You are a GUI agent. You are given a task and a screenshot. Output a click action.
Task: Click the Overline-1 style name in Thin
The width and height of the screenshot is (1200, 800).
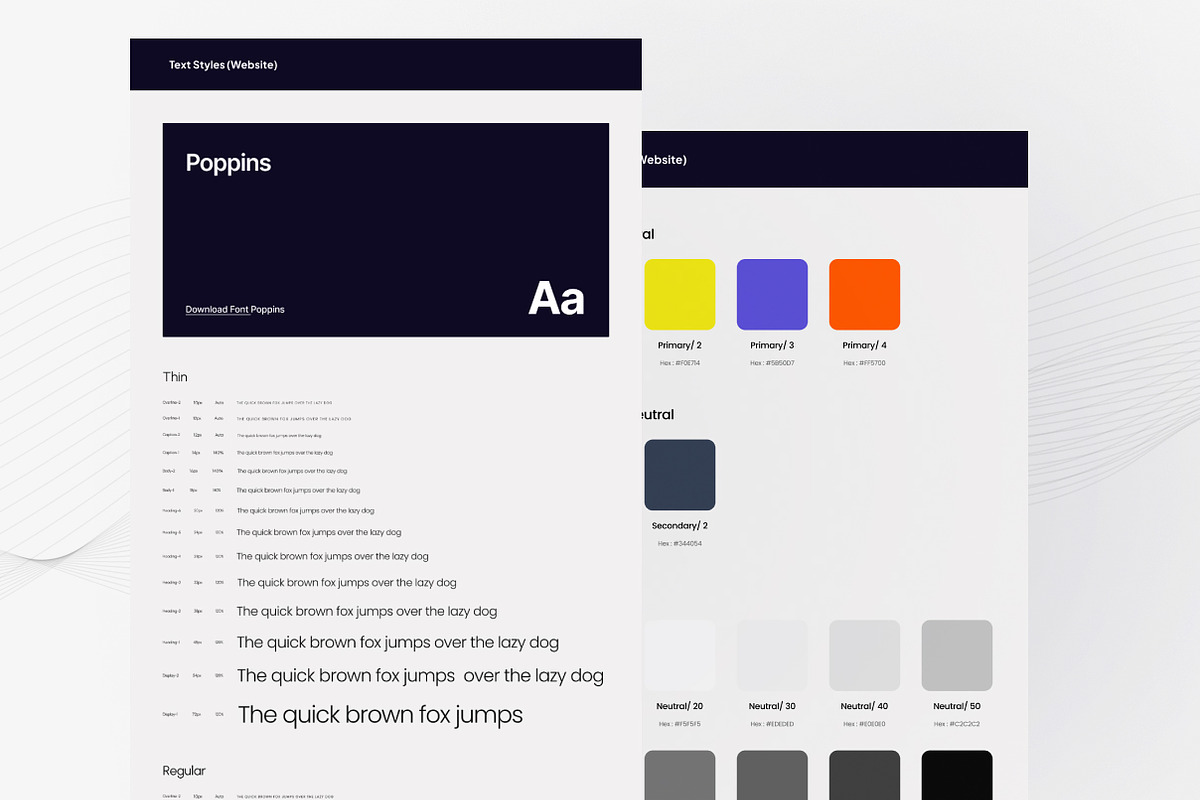click(171, 419)
